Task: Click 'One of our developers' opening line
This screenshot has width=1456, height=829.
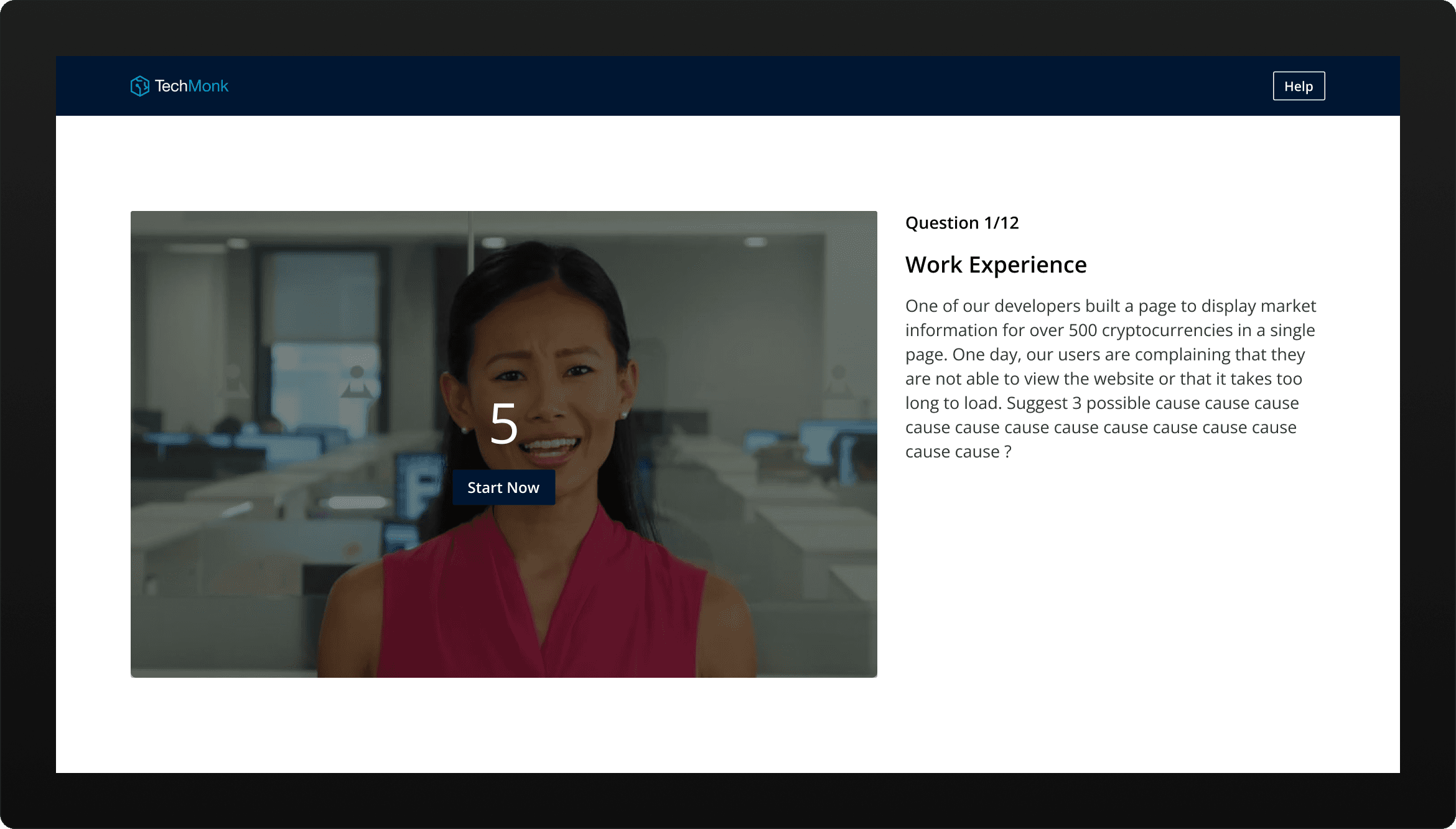Action: pyautogui.click(x=992, y=306)
